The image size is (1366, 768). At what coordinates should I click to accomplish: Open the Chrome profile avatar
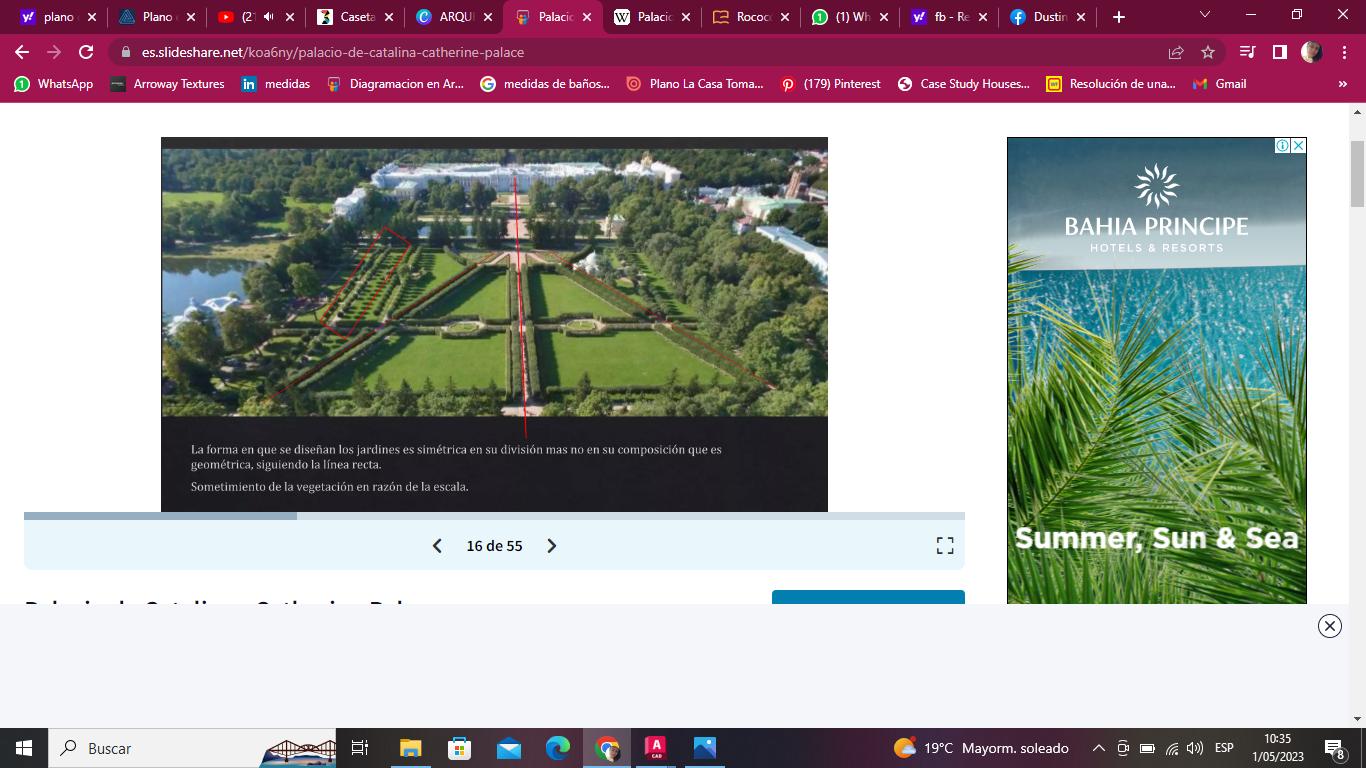click(x=1311, y=52)
